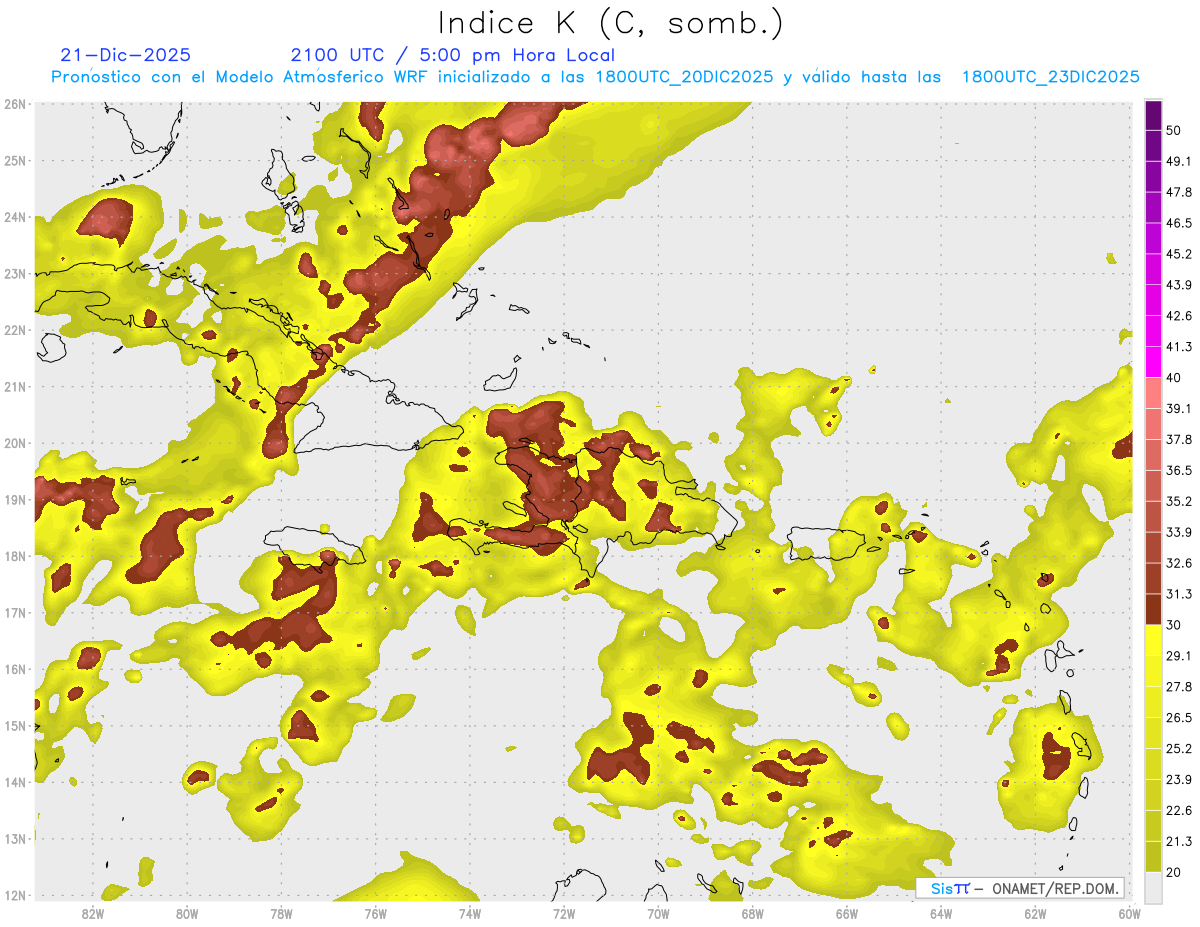Click the "25N" latitude label

[x=15, y=160]
